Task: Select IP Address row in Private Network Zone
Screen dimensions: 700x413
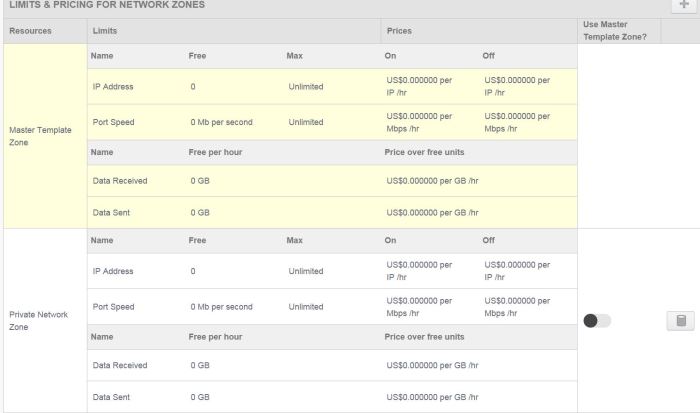Action: click(113, 271)
